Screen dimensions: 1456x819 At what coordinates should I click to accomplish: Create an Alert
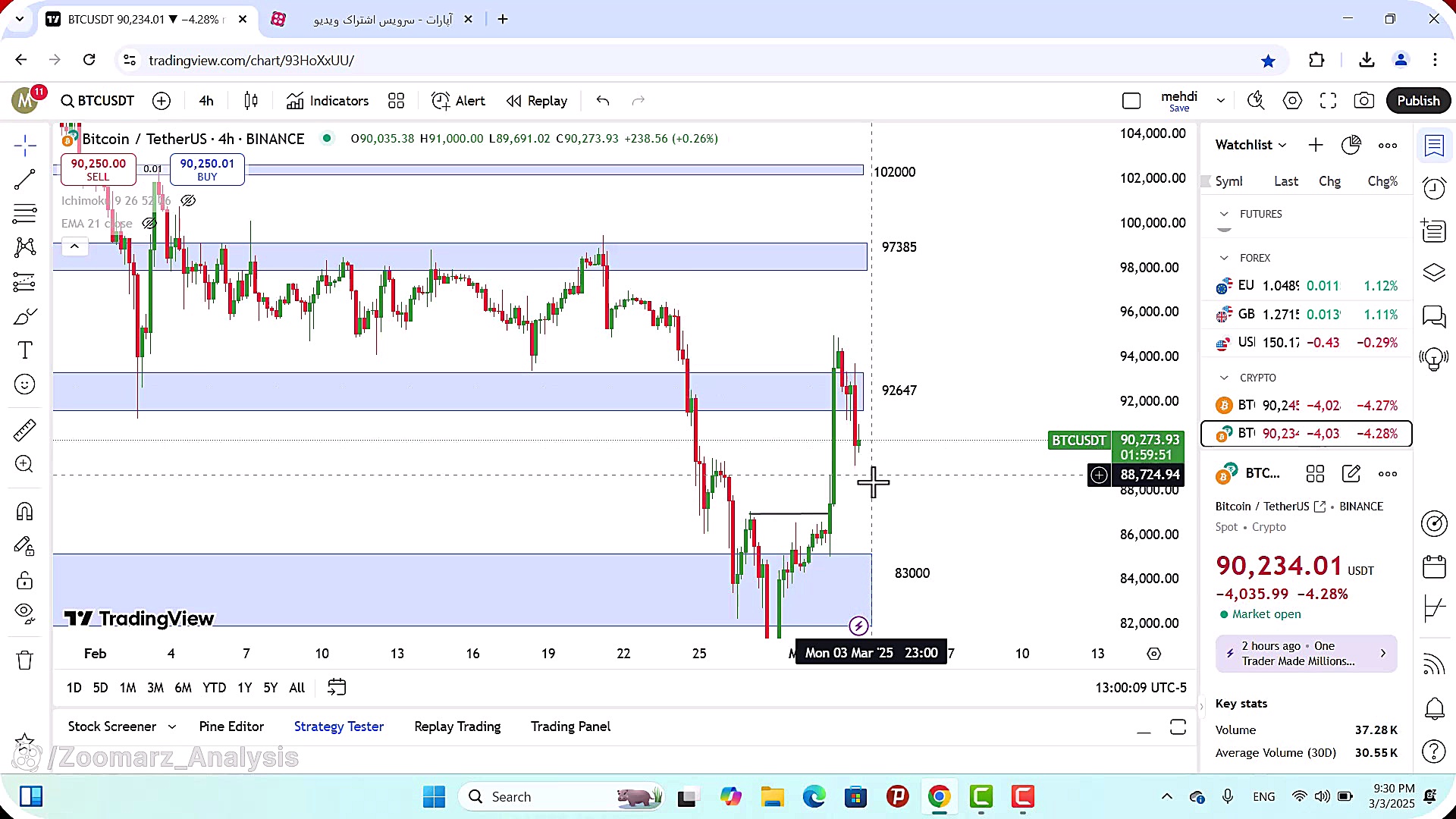pyautogui.click(x=458, y=101)
